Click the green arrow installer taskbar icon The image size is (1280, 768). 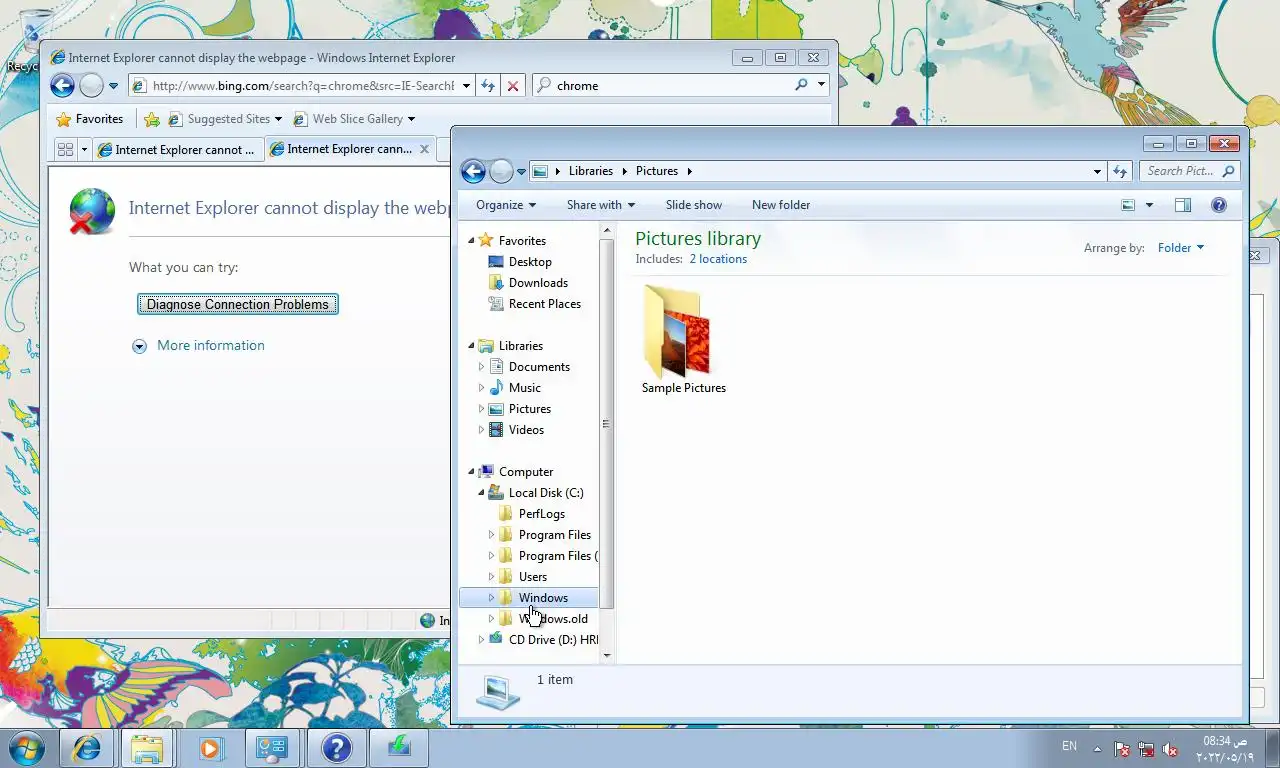coord(399,748)
